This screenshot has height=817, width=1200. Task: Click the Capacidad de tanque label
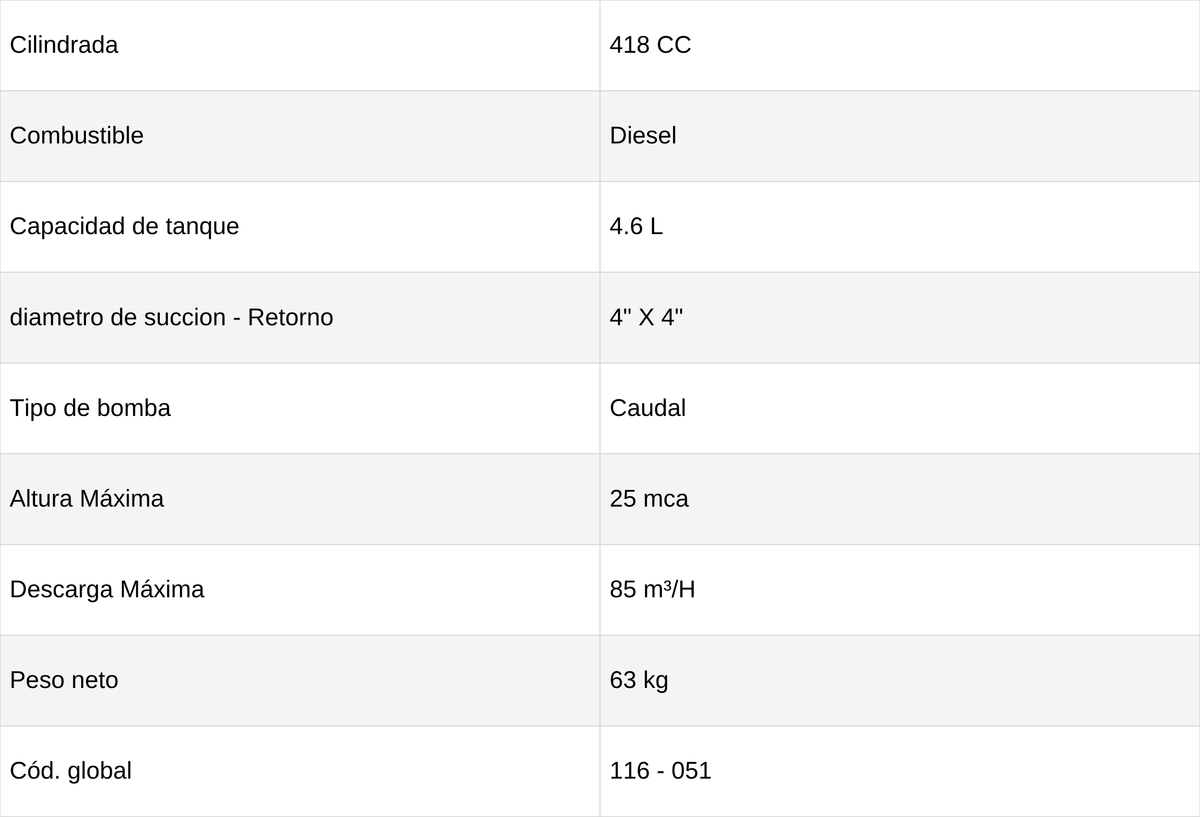click(x=124, y=226)
